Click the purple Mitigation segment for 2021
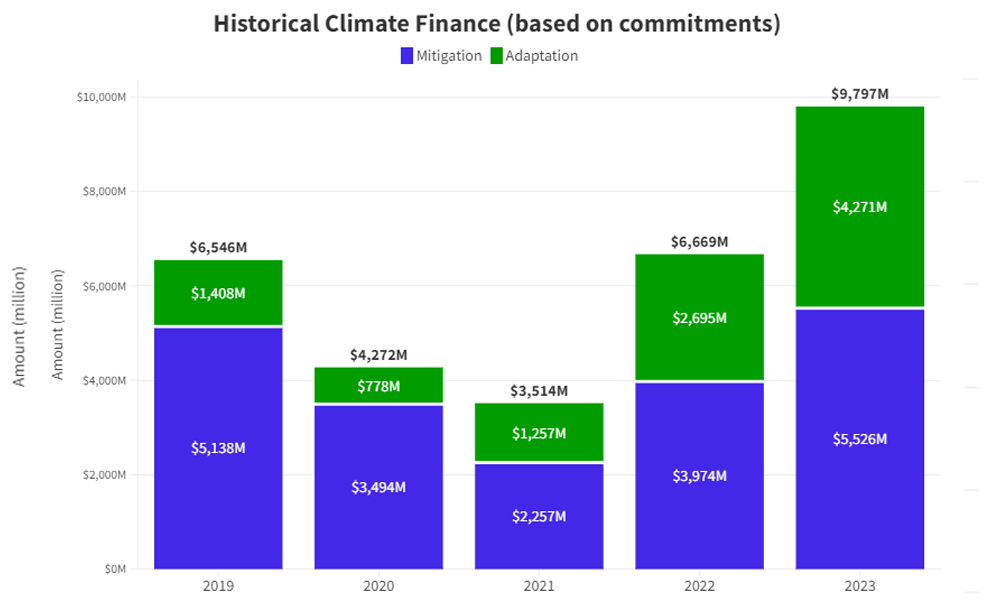This screenshot has height=600, width=1000. (539, 515)
